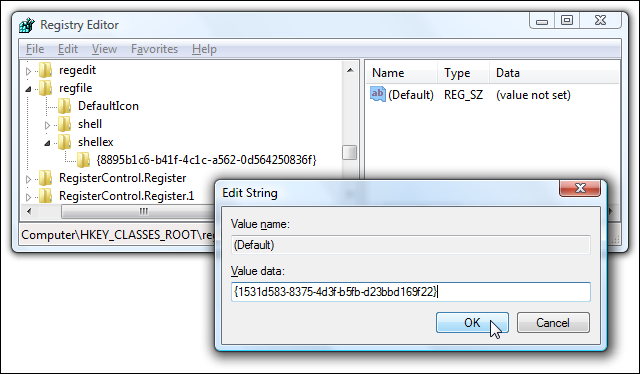Select the regedit tree item

78,70
